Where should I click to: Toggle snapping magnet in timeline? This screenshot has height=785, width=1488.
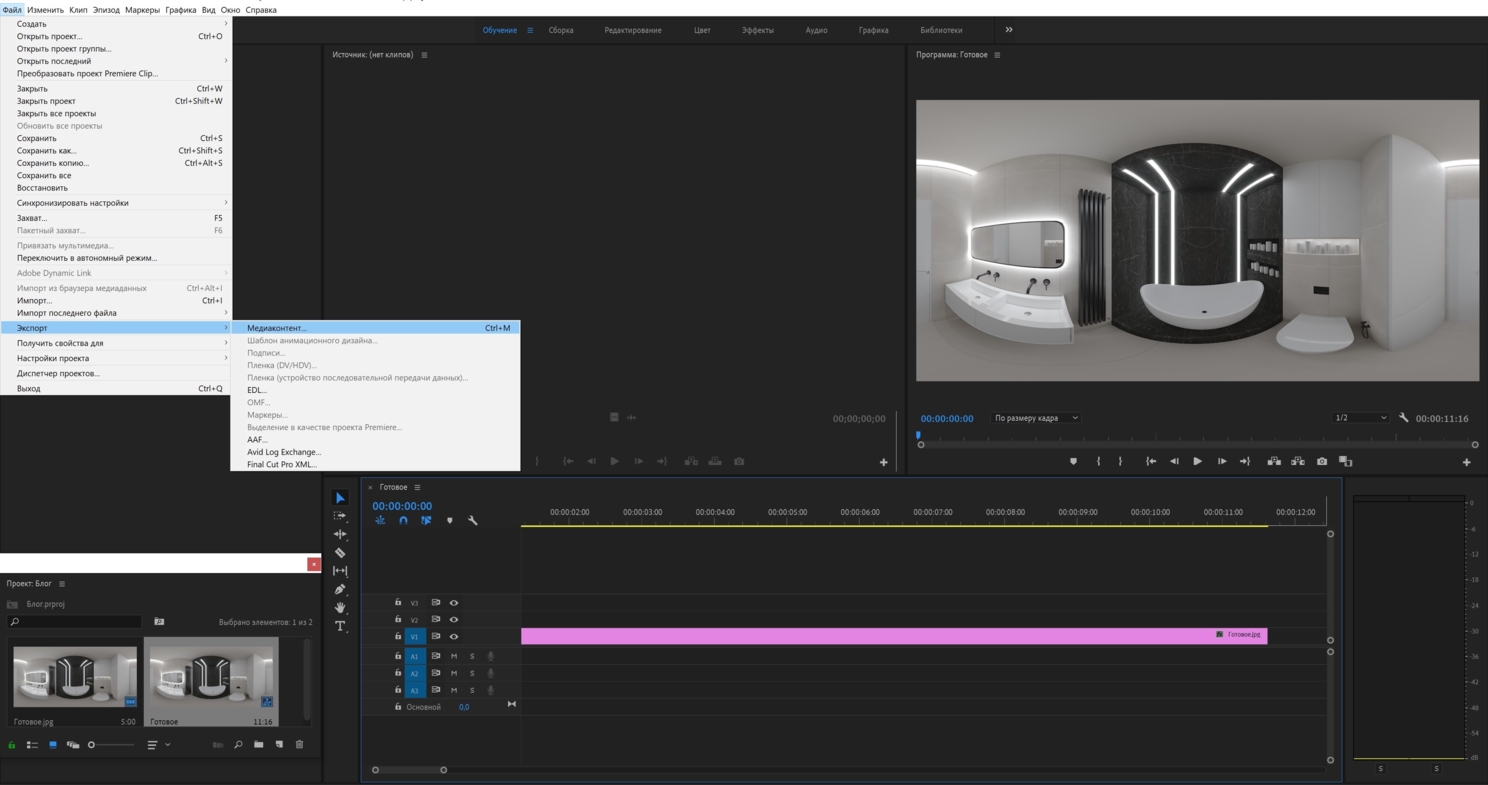403,520
